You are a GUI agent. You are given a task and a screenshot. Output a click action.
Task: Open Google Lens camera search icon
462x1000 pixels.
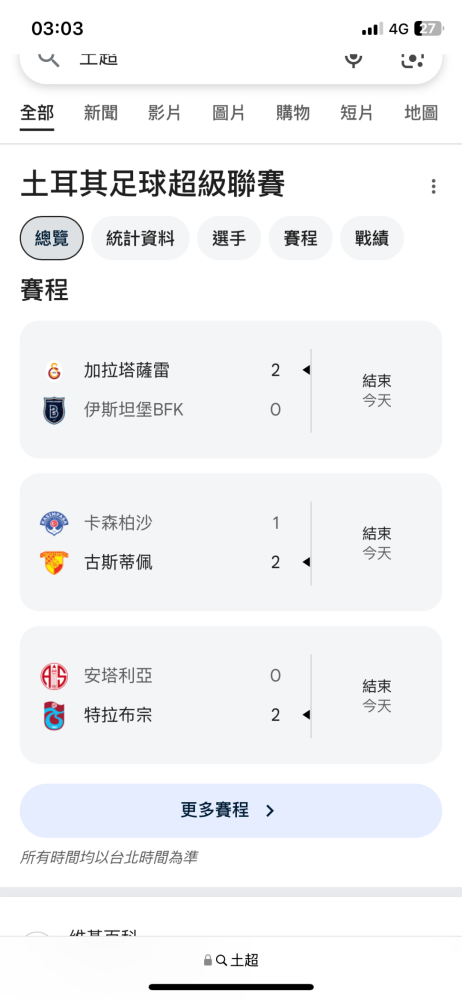412,59
